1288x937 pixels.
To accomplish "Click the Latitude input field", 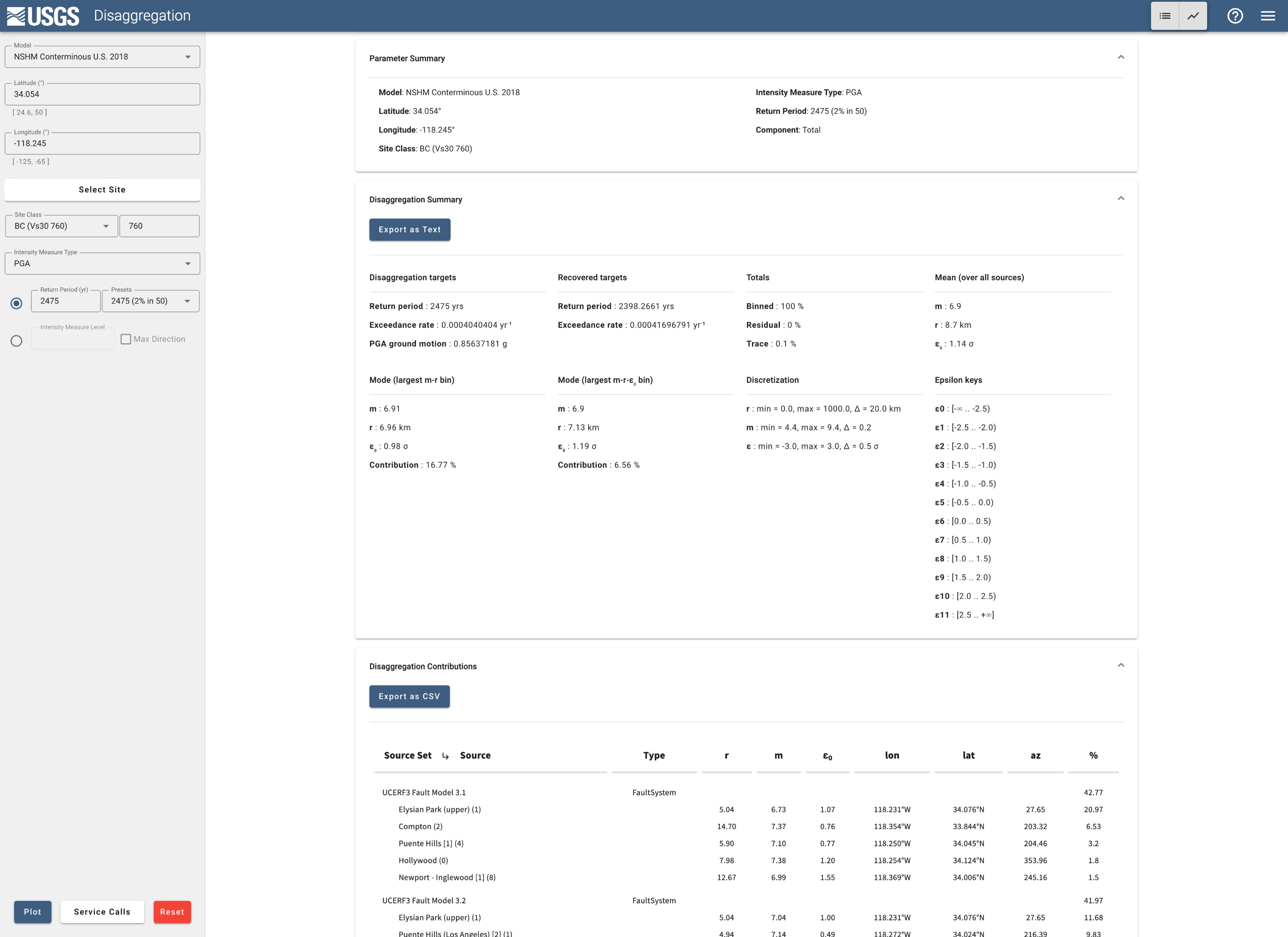I will click(102, 94).
